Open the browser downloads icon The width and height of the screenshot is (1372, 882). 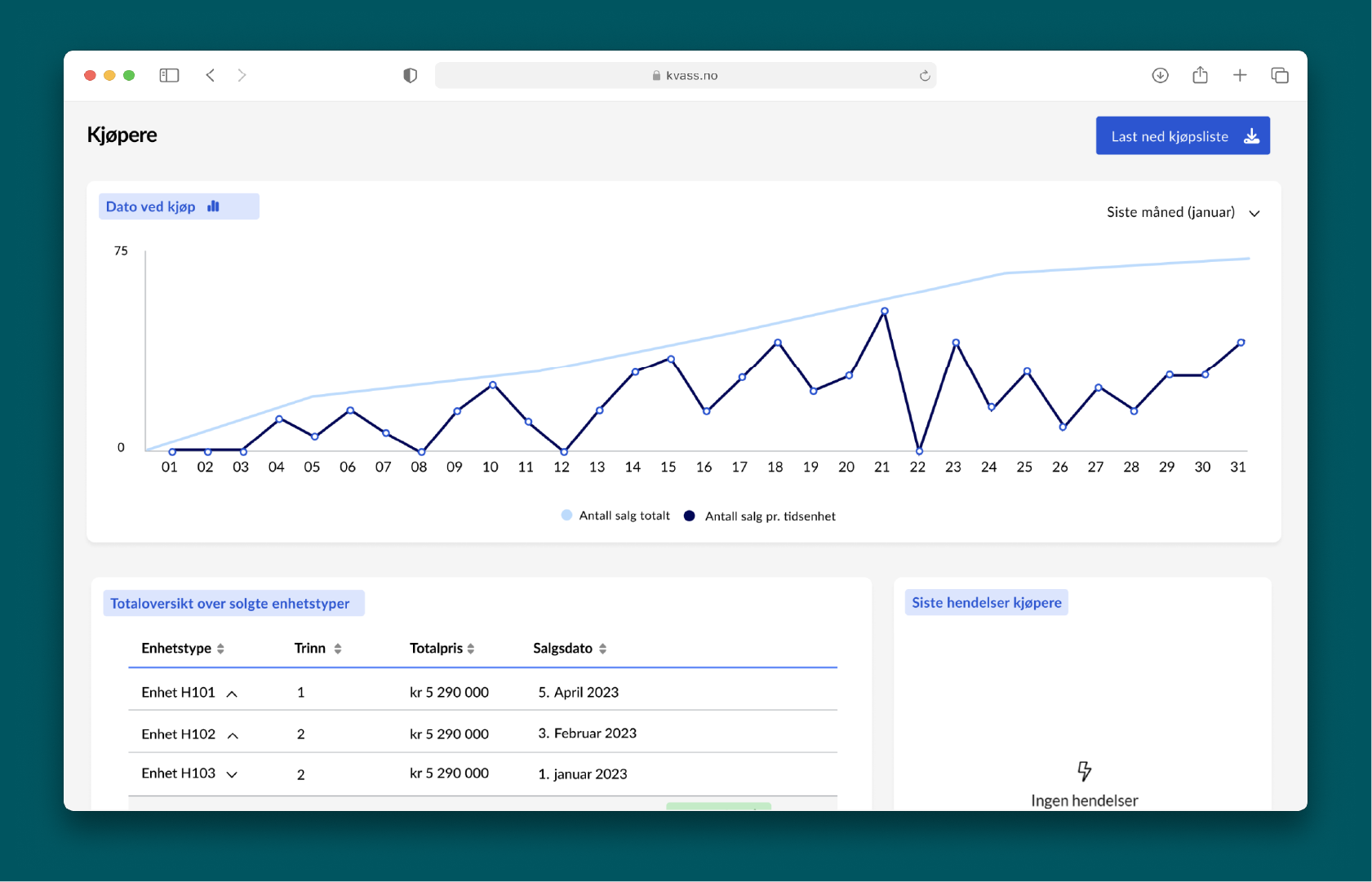(1160, 75)
